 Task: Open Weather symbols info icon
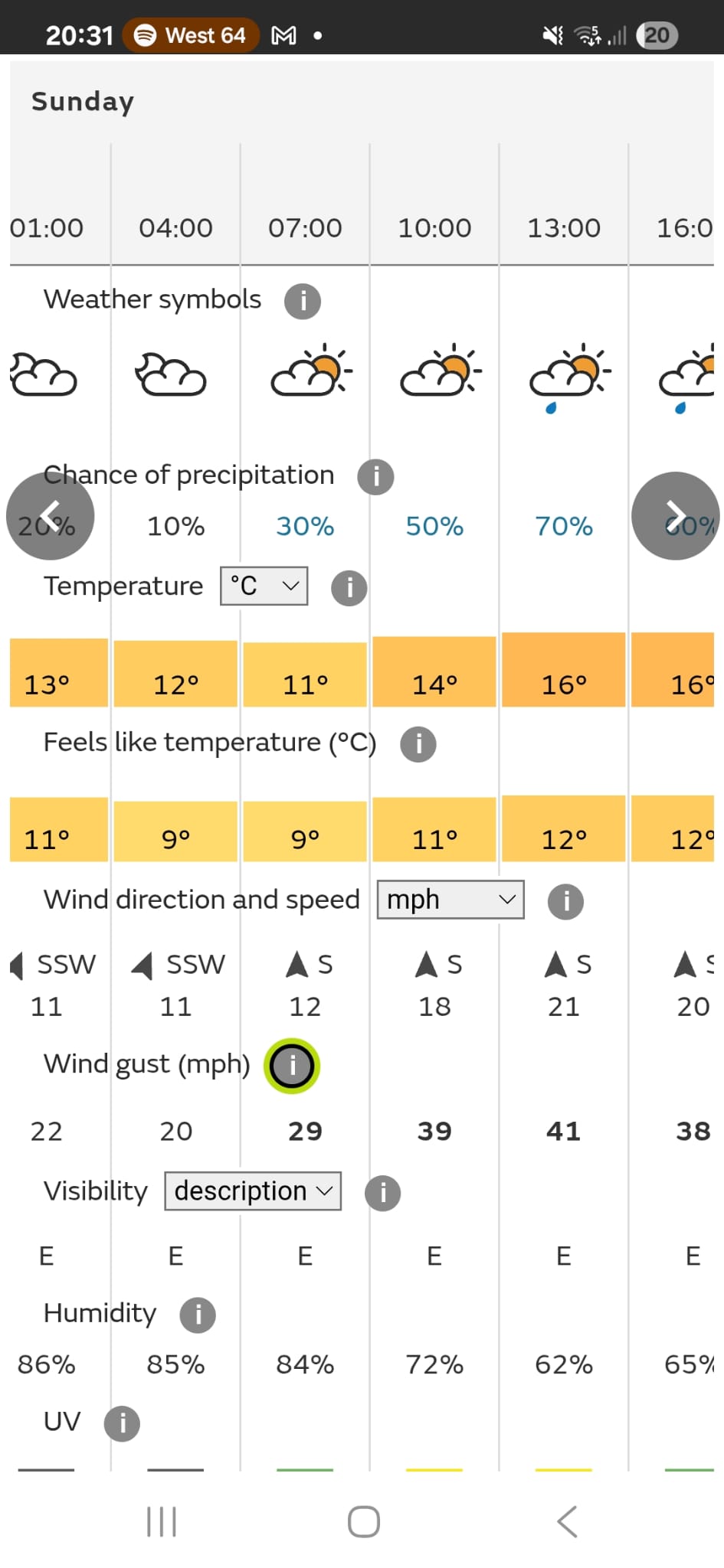[x=303, y=301]
